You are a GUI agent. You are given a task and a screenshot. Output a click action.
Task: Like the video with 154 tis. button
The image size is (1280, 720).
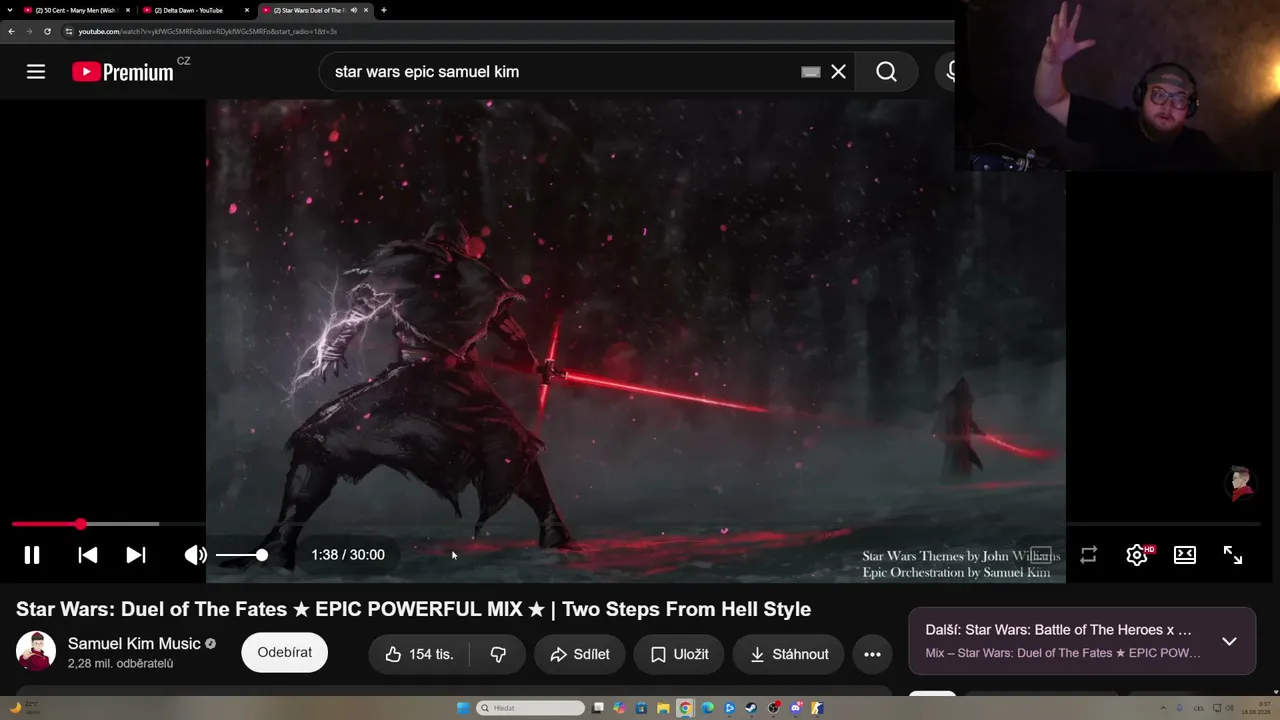pos(419,654)
